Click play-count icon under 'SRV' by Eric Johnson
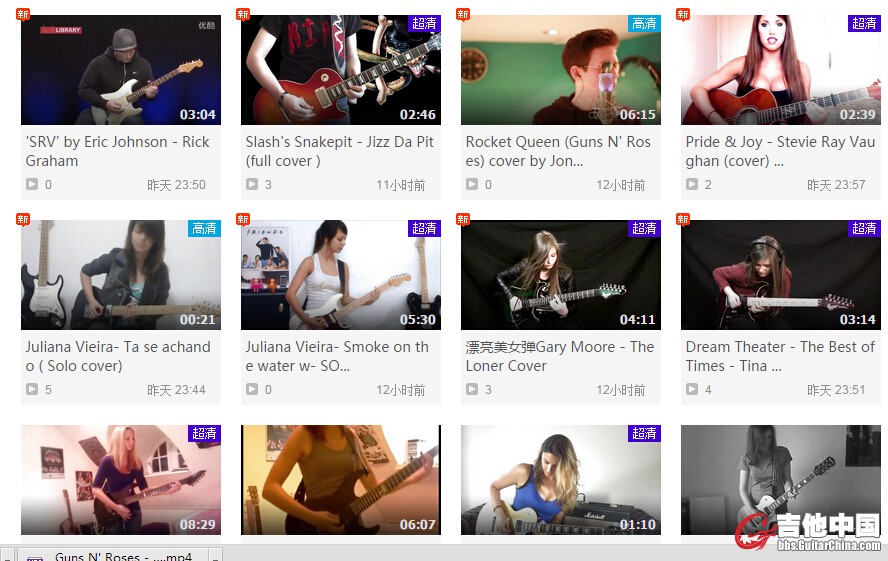The image size is (888, 561). point(32,184)
